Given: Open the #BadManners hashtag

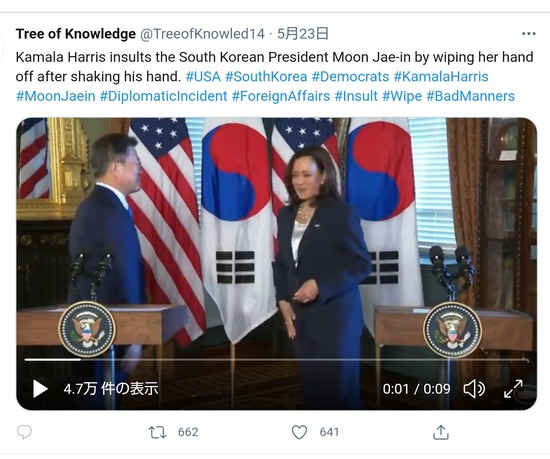Looking at the screenshot, I should coord(470,96).
